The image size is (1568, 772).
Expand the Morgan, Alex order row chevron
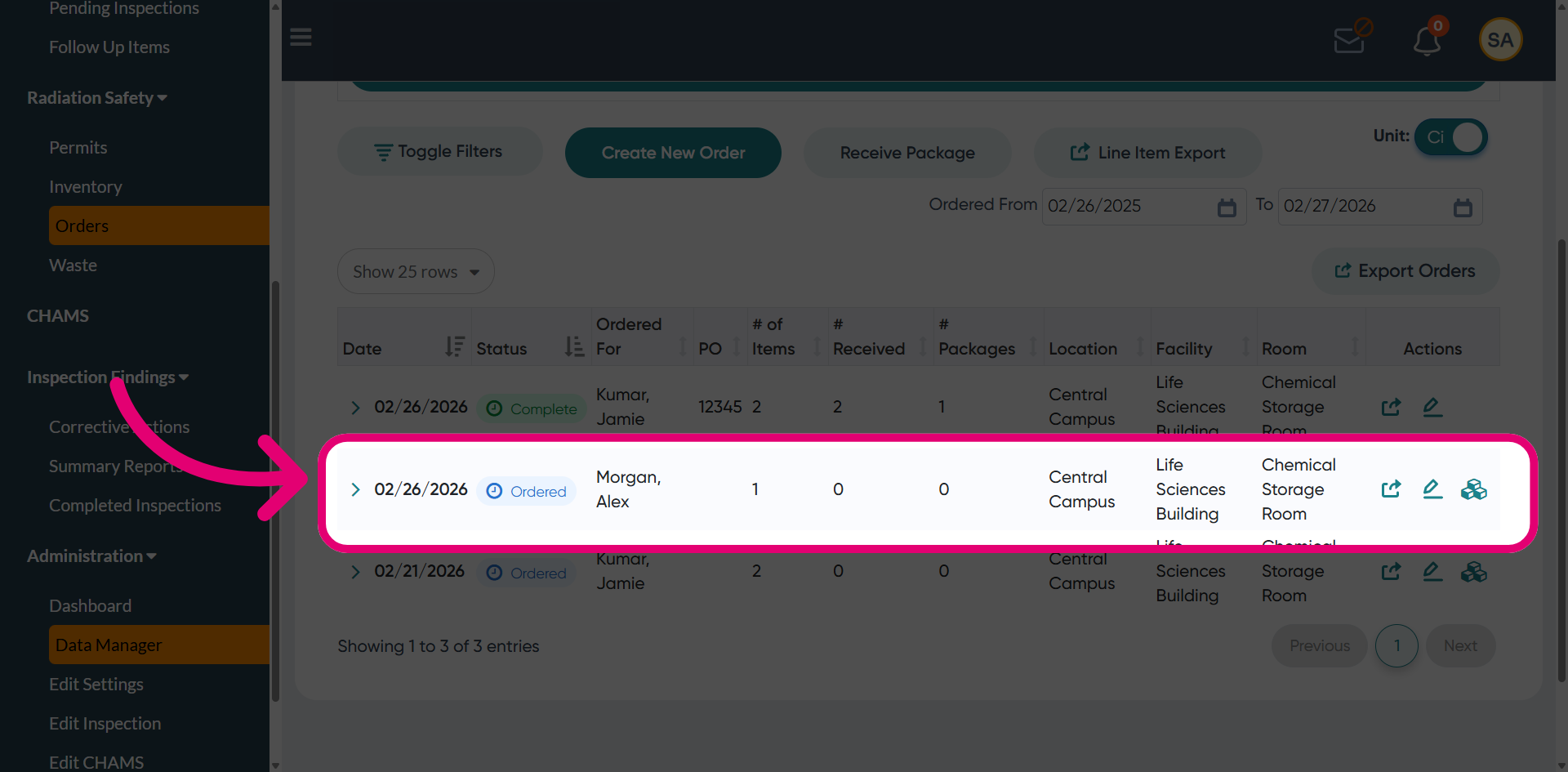tap(355, 489)
